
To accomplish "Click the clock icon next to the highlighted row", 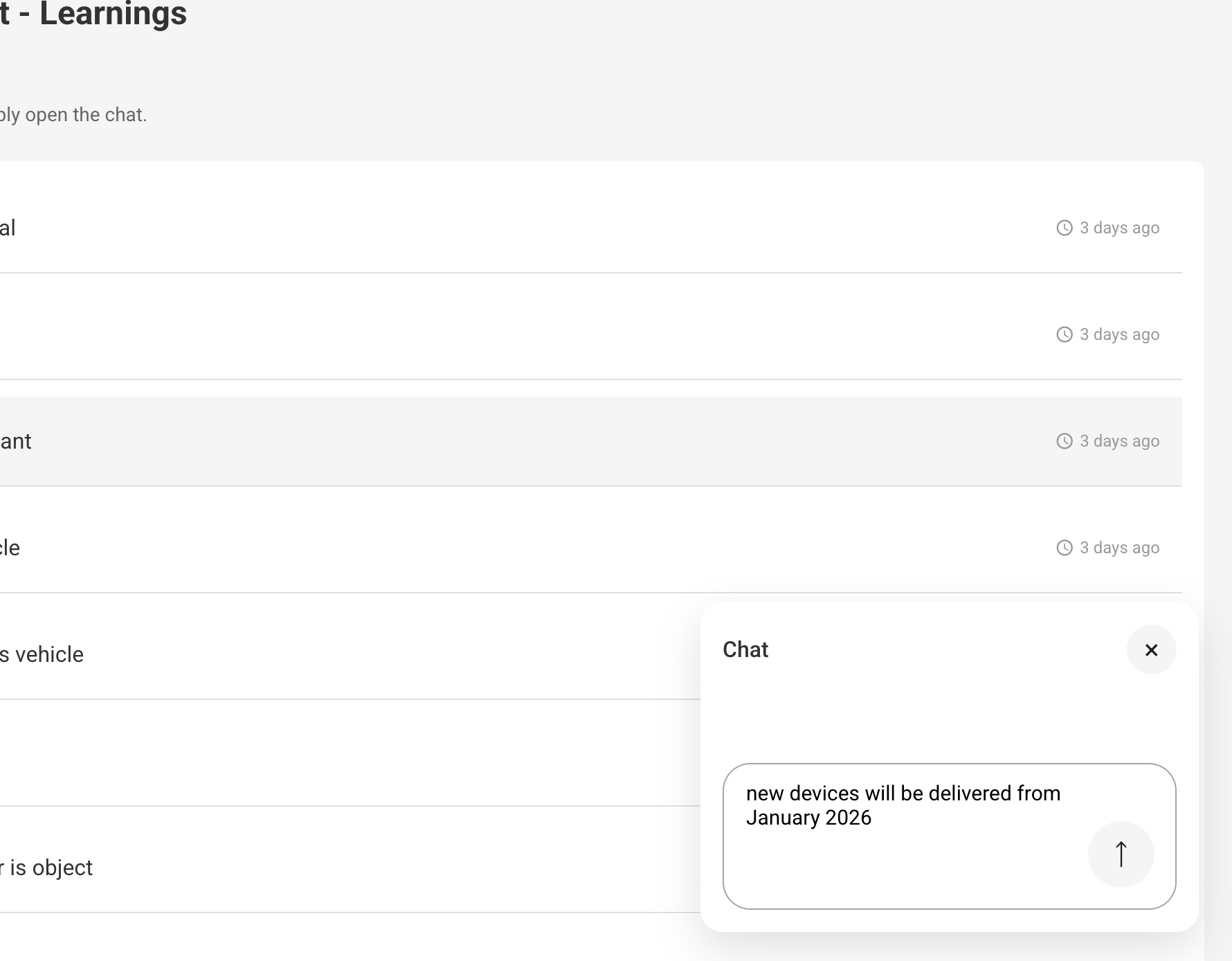I will tap(1064, 440).
